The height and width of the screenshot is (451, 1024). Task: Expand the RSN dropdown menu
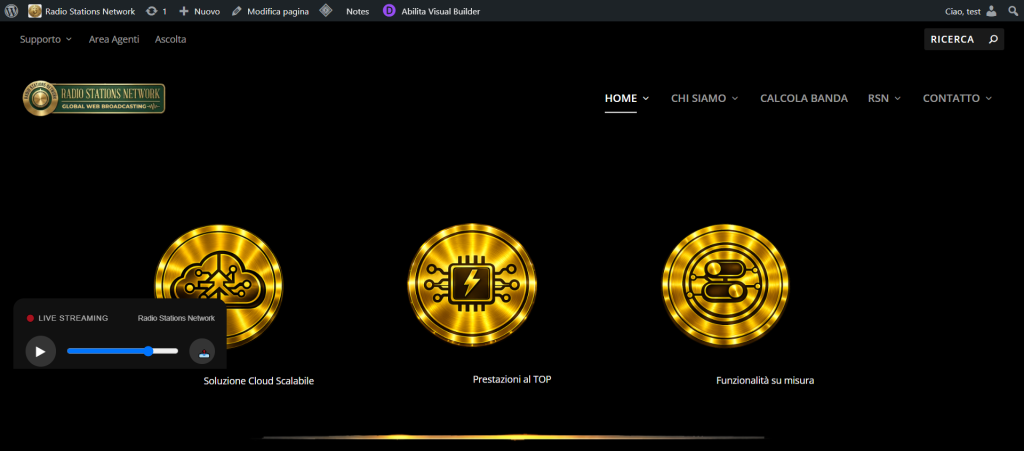pyautogui.click(x=884, y=99)
